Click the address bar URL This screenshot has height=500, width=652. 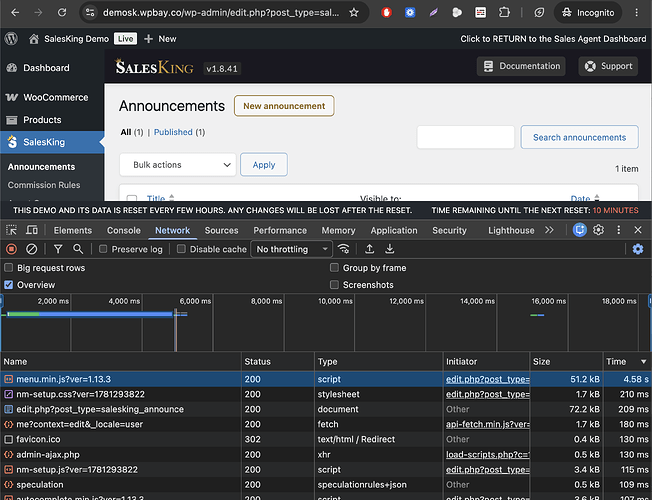(x=221, y=13)
